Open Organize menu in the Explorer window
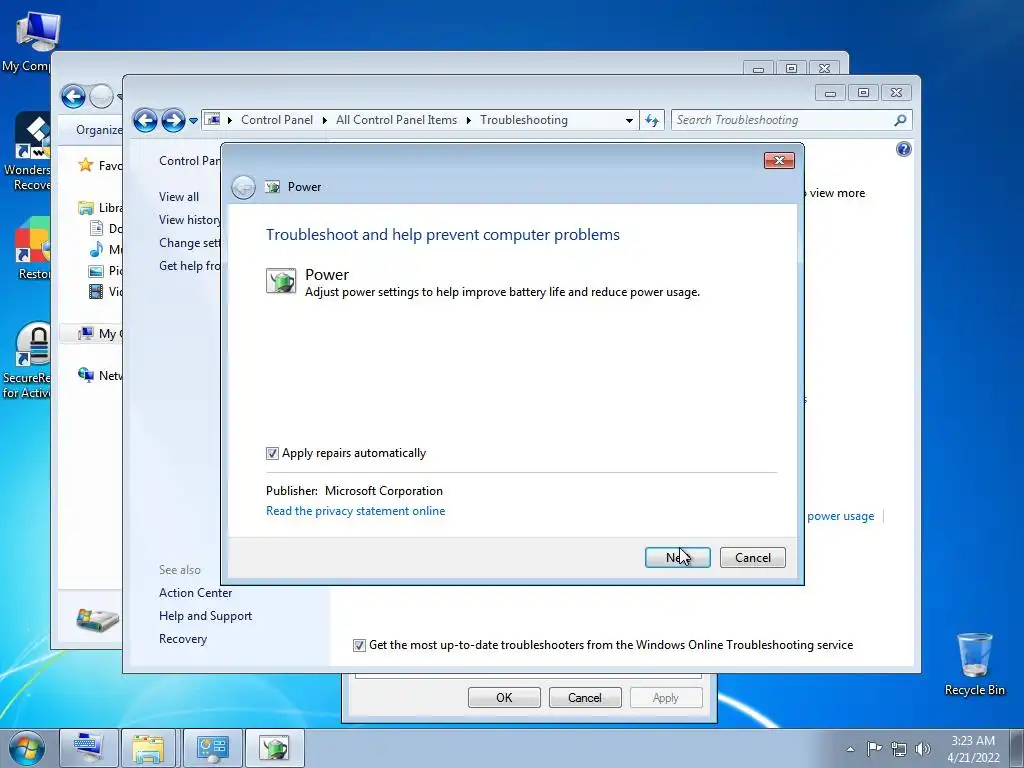 click(99, 129)
